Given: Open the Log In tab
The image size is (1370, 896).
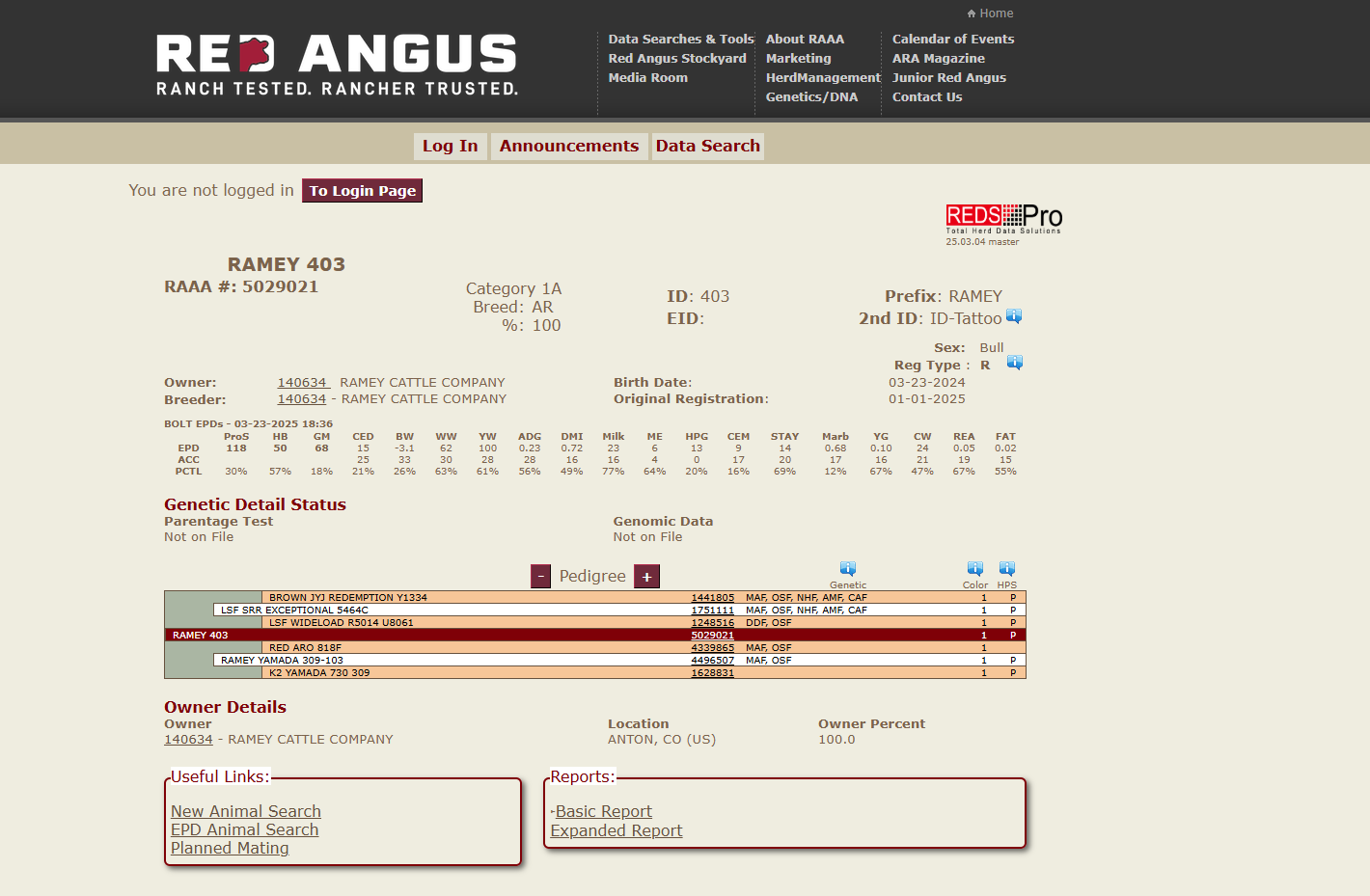Looking at the screenshot, I should pos(451,146).
